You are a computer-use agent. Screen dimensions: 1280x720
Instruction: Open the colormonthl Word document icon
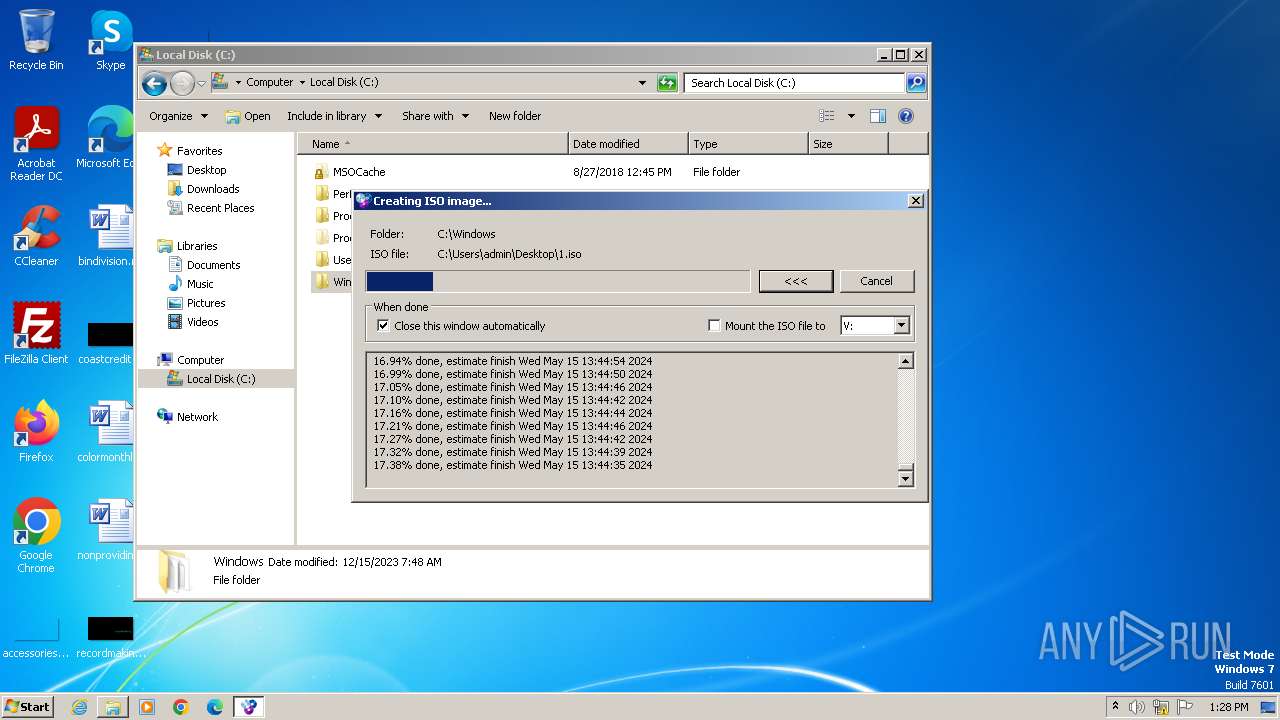click(108, 432)
